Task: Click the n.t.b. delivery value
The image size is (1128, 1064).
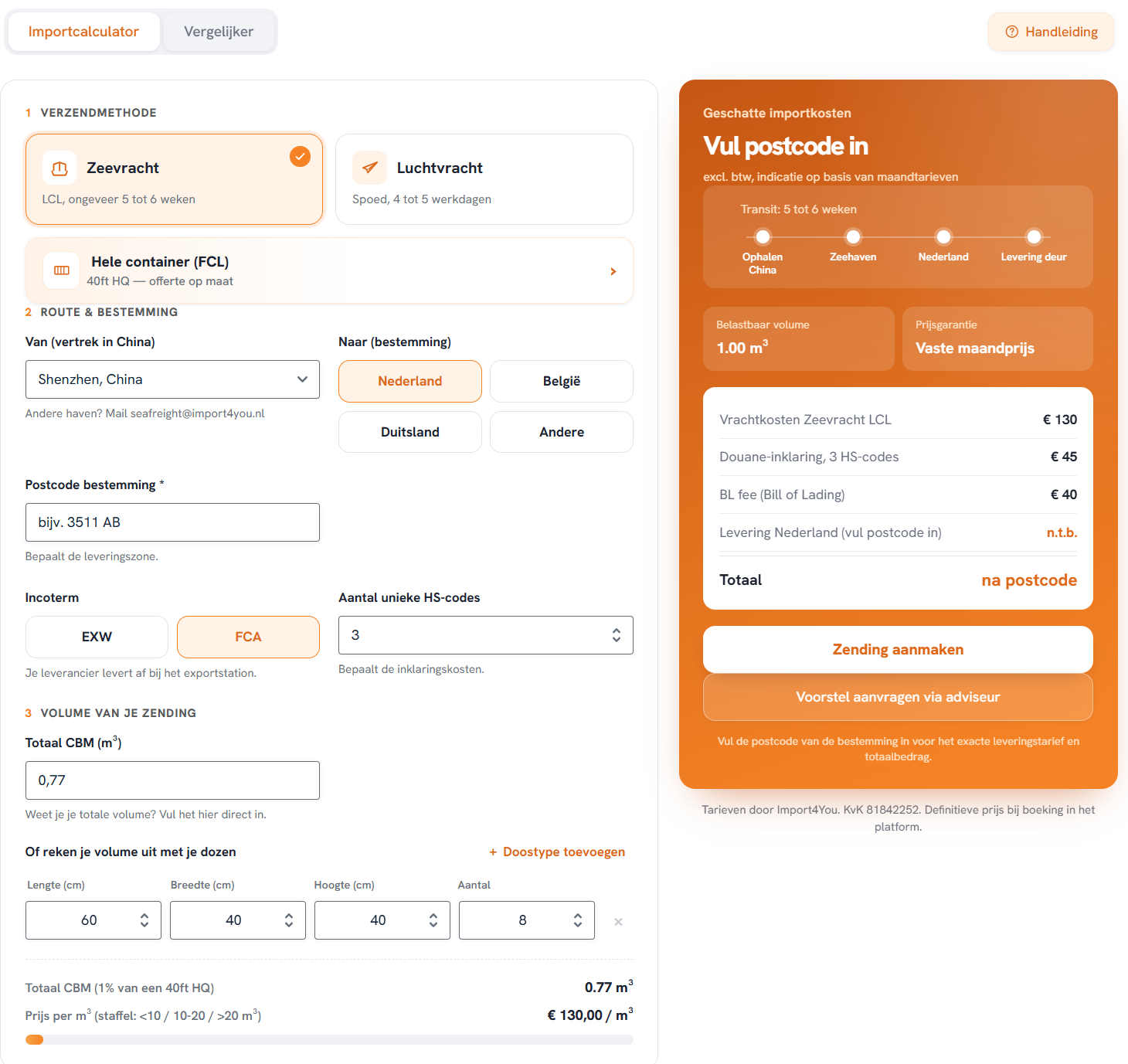Action: tap(1062, 532)
